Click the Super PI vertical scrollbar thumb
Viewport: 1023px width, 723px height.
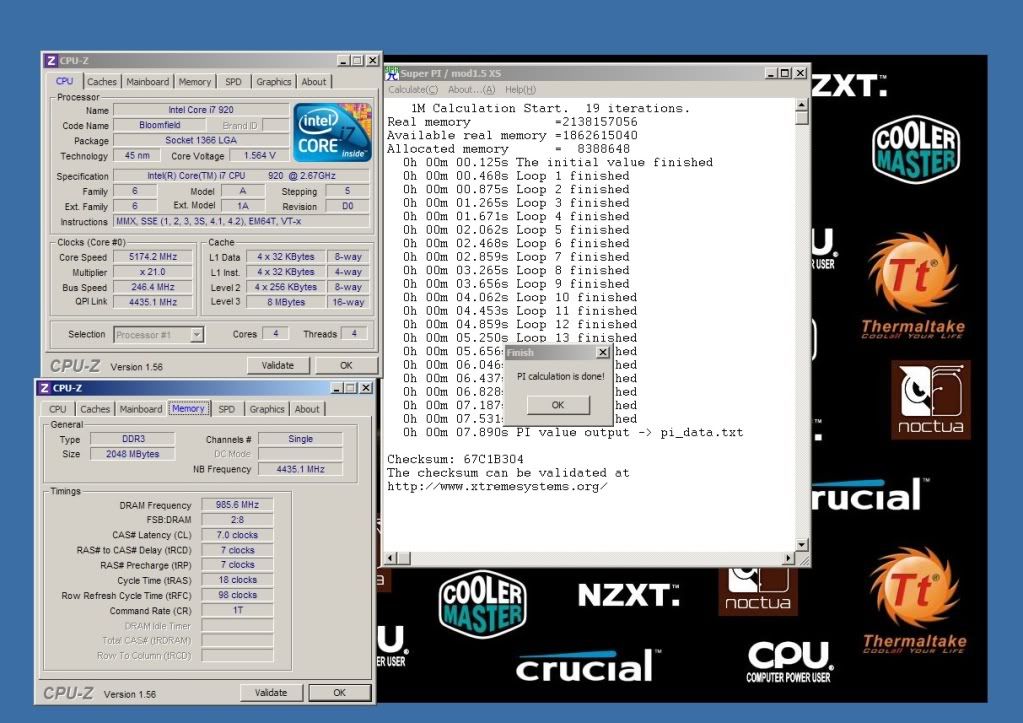(802, 118)
